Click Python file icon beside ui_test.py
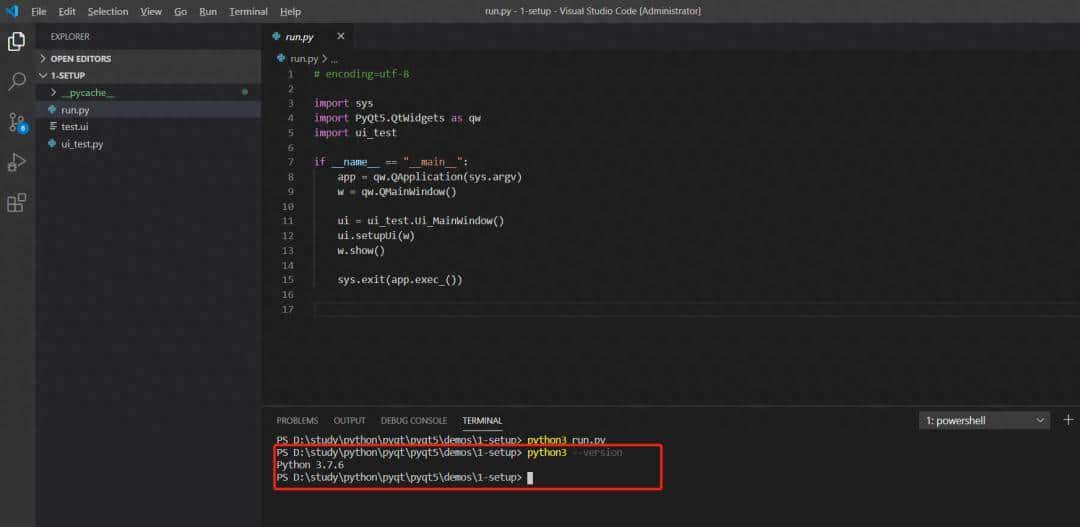 click(x=52, y=144)
